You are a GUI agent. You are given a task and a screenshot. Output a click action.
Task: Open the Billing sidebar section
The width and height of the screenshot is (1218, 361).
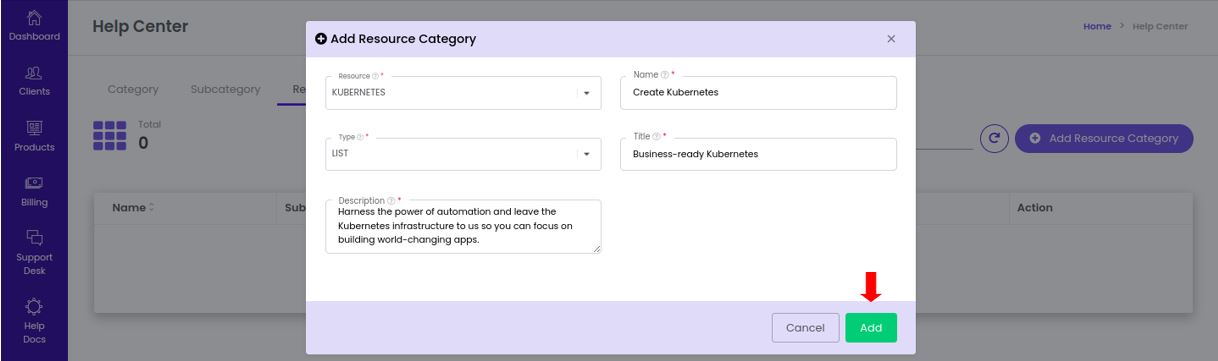click(35, 192)
